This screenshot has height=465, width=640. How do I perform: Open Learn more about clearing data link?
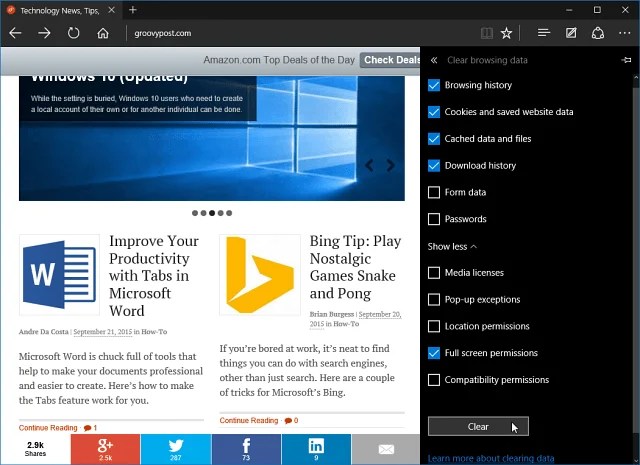[x=491, y=458]
